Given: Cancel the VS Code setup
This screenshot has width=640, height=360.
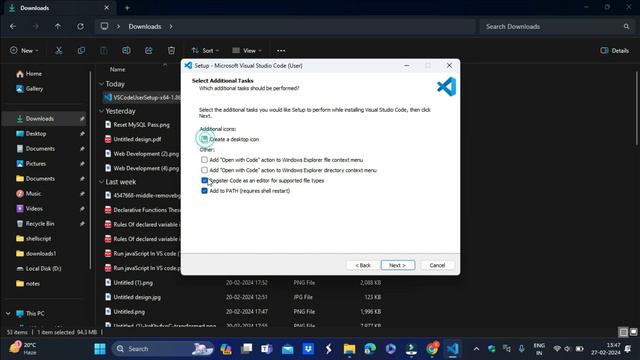Looking at the screenshot, I should pyautogui.click(x=437, y=265).
